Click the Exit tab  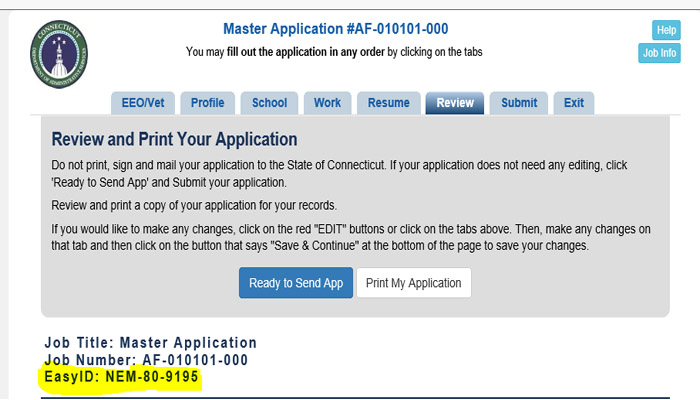[574, 103]
